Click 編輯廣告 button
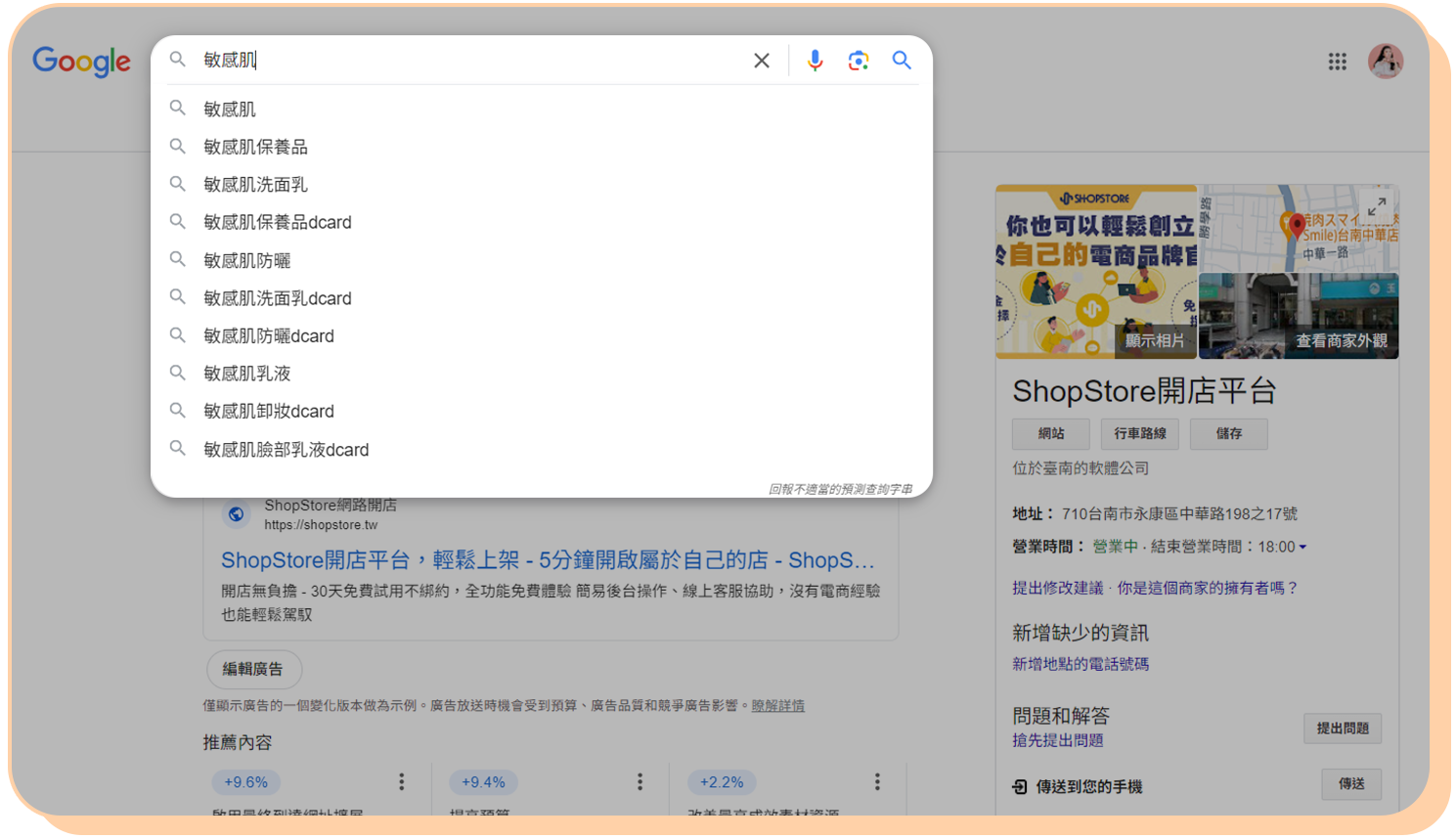 tap(253, 669)
